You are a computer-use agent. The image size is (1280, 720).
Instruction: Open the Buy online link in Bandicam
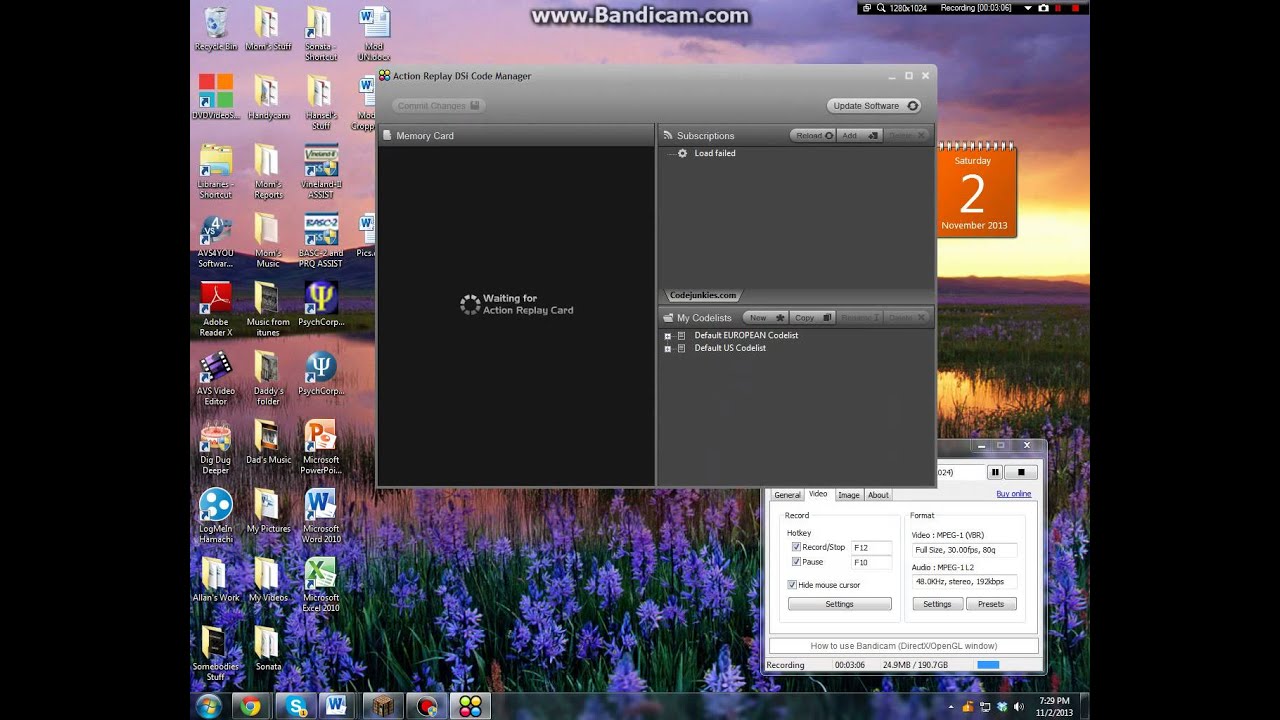1013,494
